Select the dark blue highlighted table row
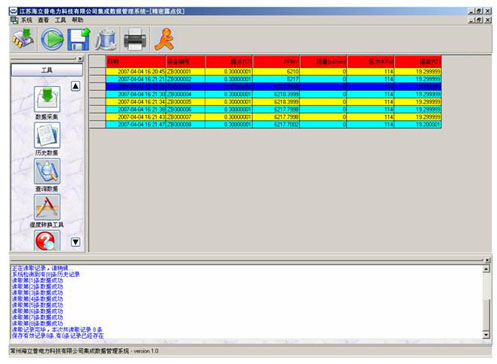 pyautogui.click(x=273, y=87)
